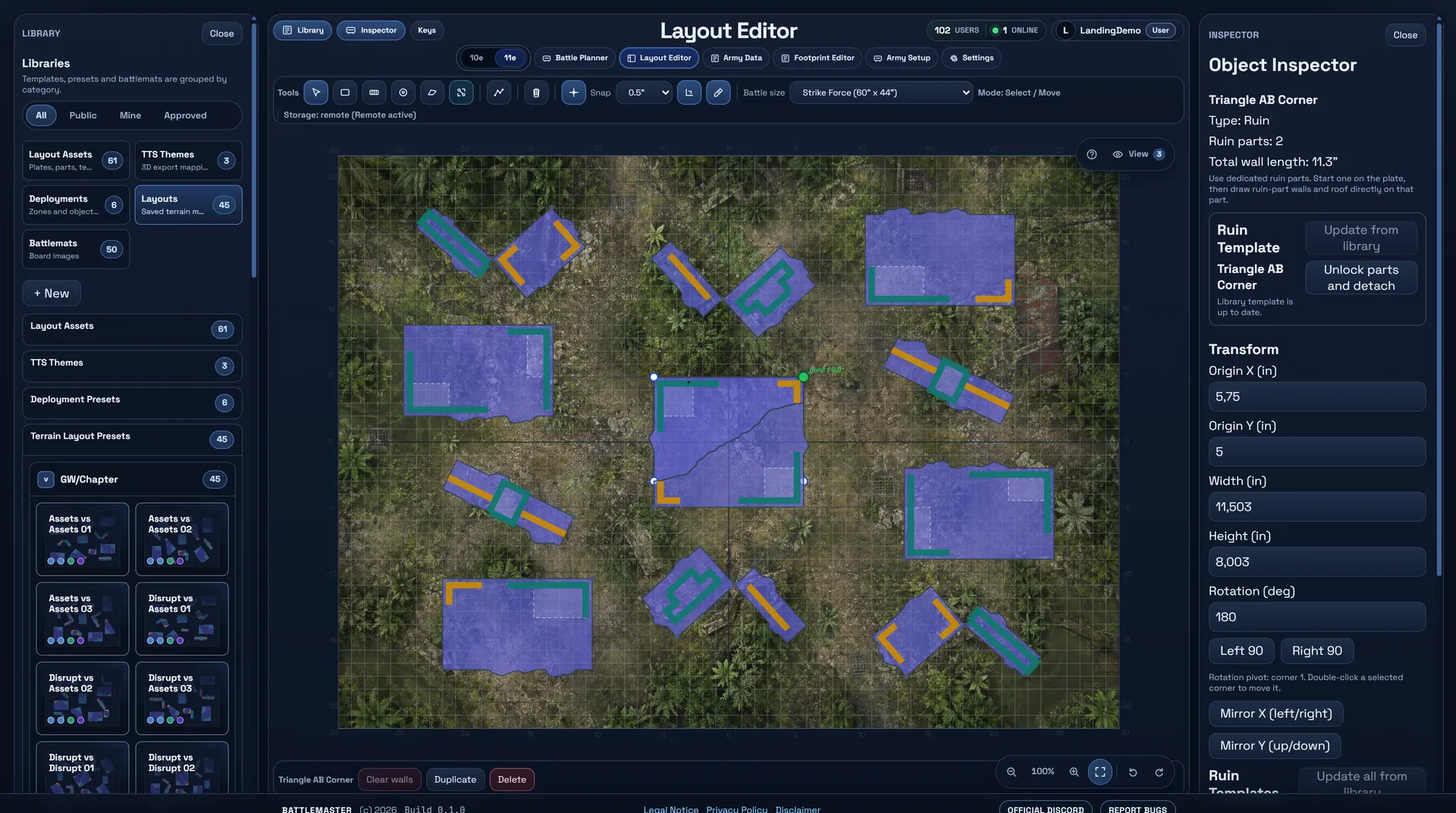Click Mirror X (left/right)
1456x813 pixels.
pyautogui.click(x=1276, y=714)
